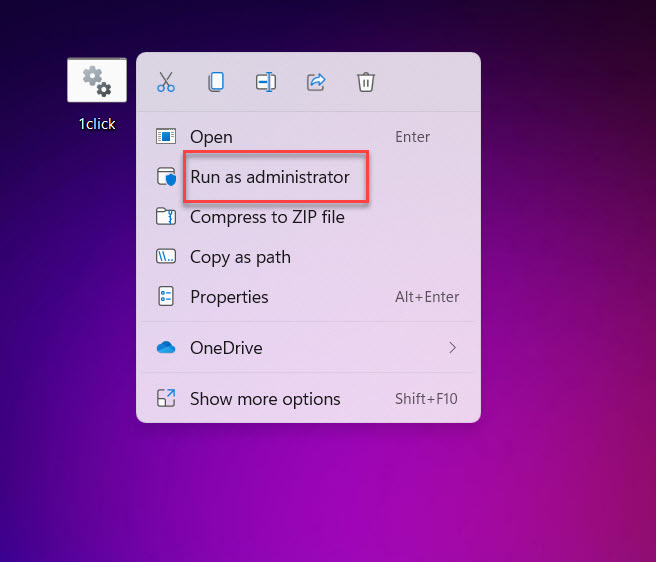Choose the Copy as path entry

pyautogui.click(x=240, y=257)
